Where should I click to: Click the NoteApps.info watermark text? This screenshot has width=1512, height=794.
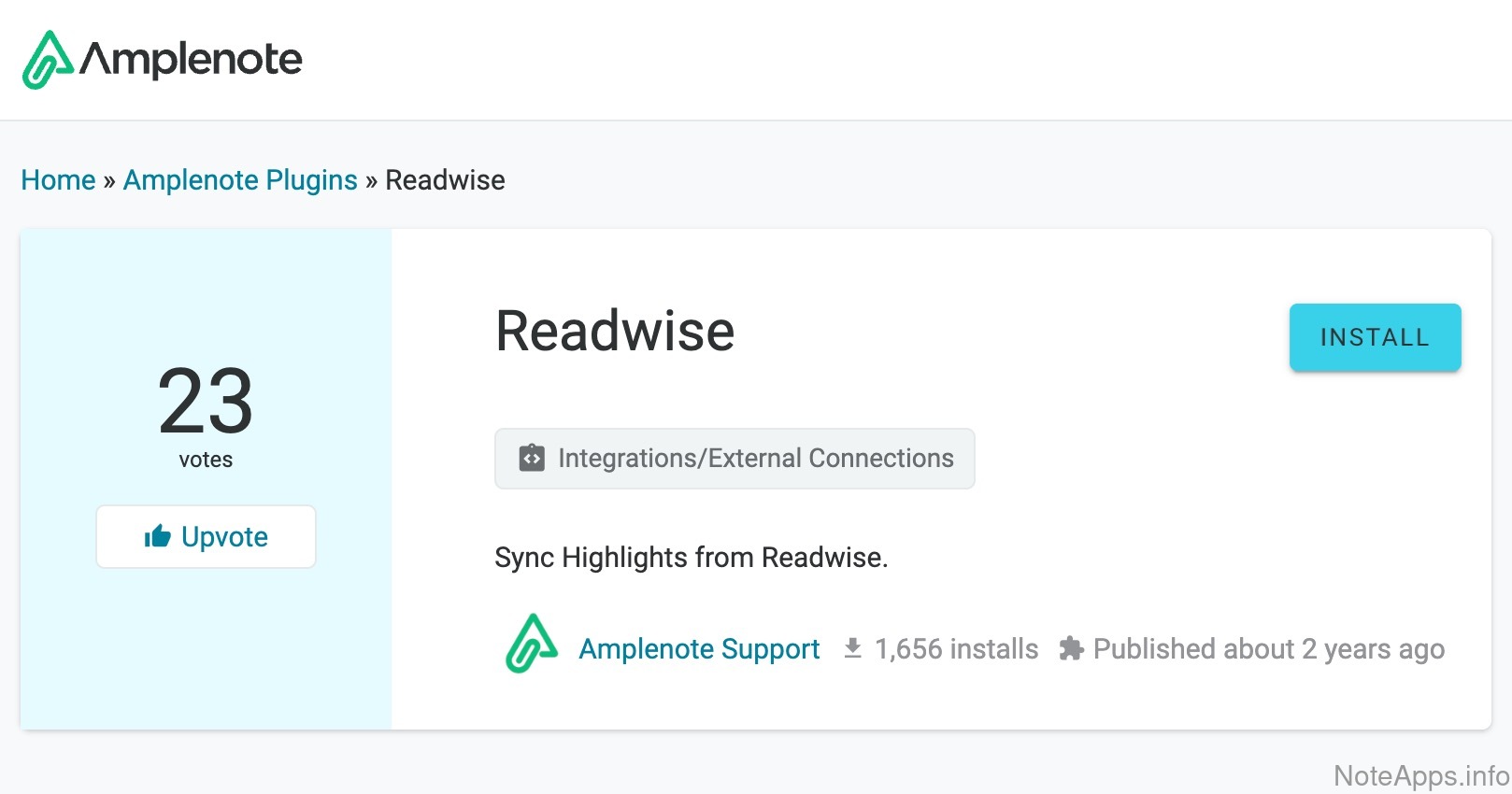pyautogui.click(x=1420, y=776)
